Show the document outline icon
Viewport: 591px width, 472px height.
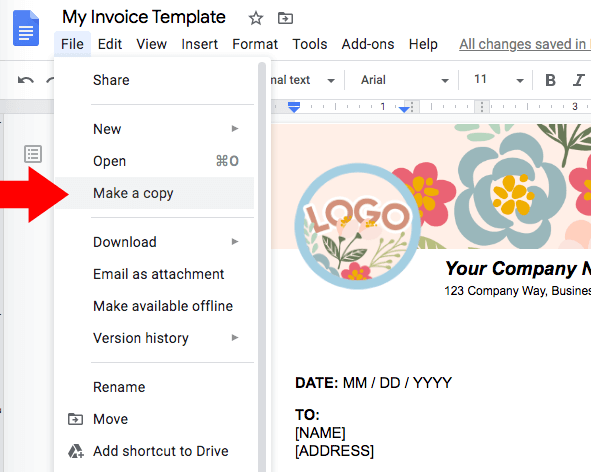tap(33, 154)
